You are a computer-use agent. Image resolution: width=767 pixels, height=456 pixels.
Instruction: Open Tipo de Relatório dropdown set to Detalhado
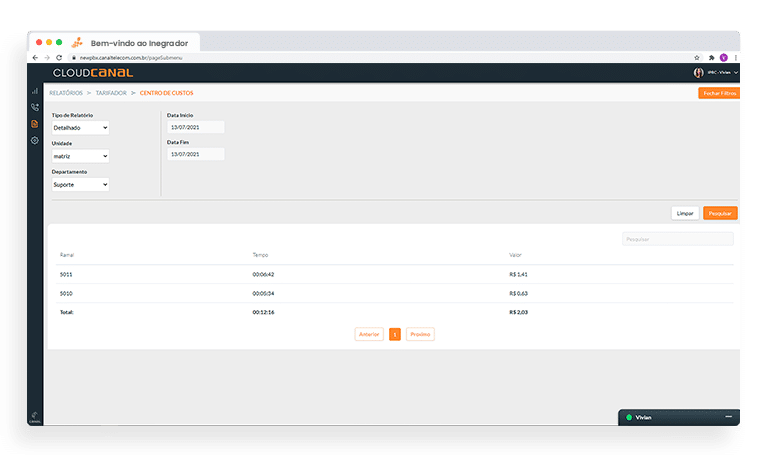[80, 128]
